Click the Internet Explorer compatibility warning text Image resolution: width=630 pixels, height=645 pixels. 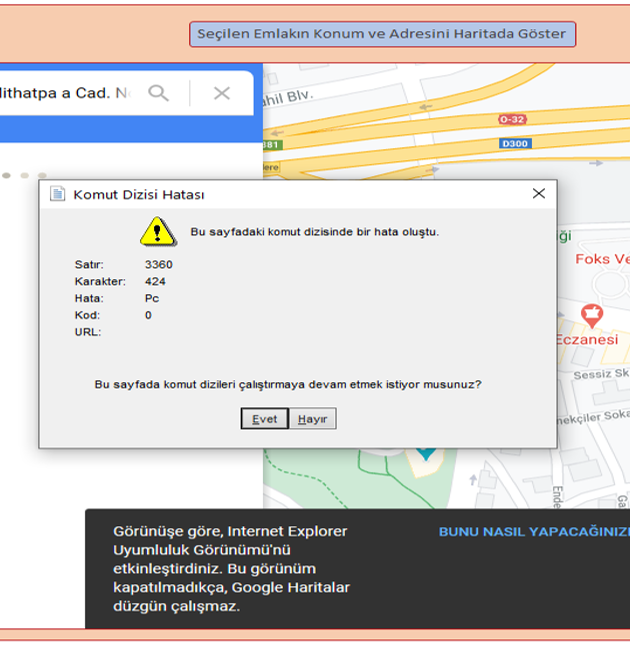pos(231,568)
